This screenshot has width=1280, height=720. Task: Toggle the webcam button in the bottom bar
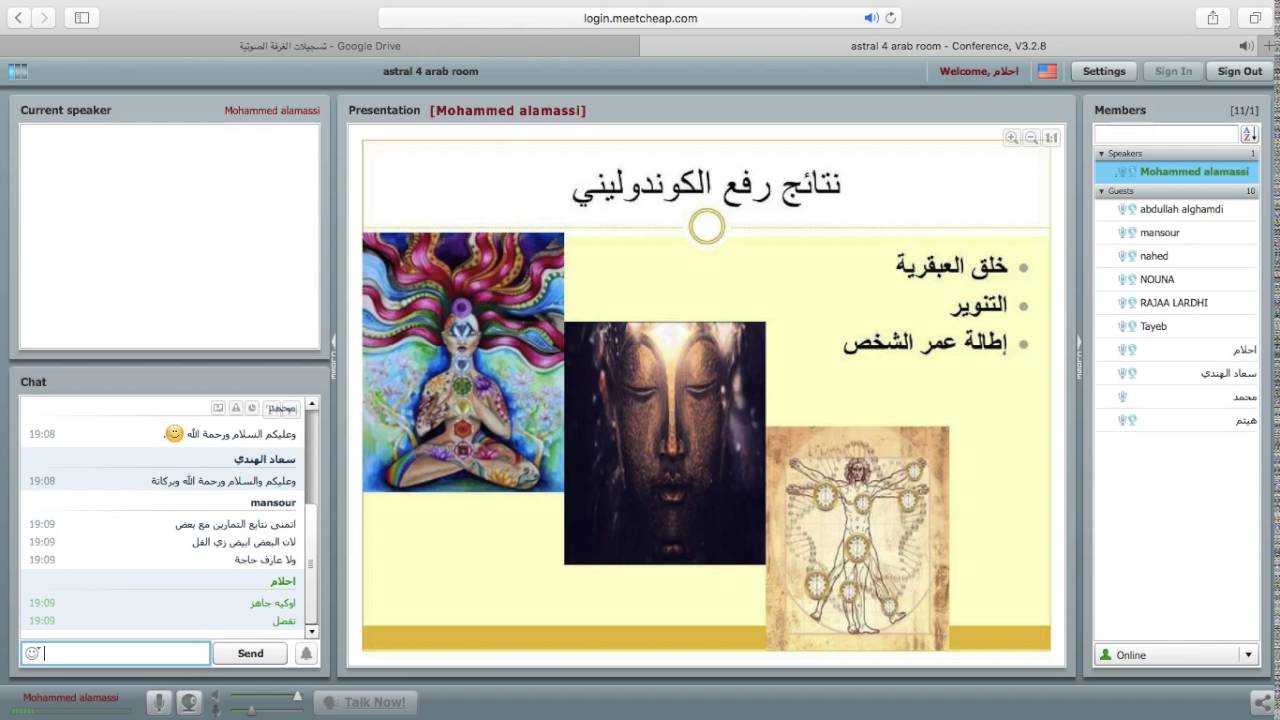click(188, 702)
